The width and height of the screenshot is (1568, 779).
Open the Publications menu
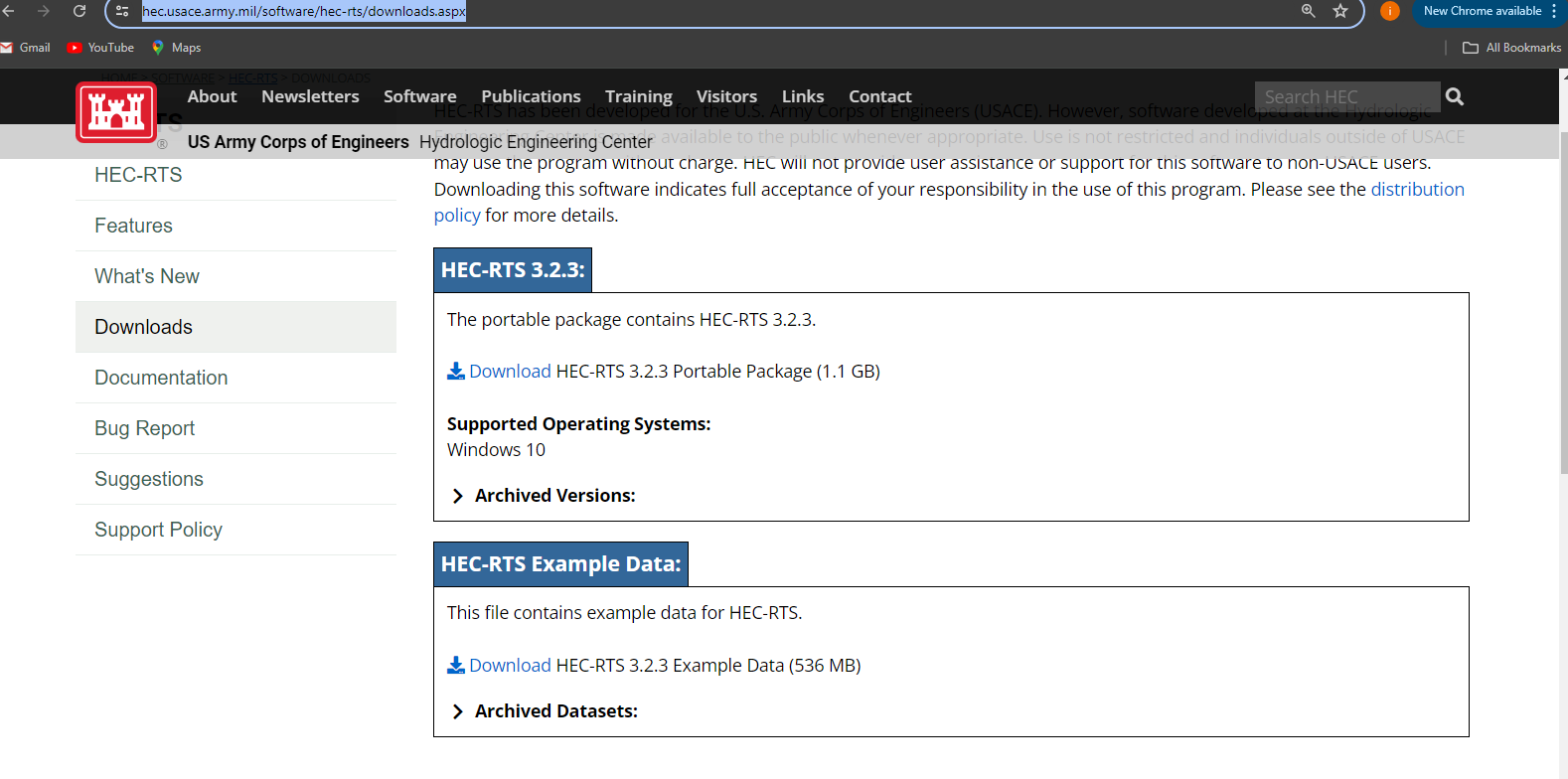(531, 96)
